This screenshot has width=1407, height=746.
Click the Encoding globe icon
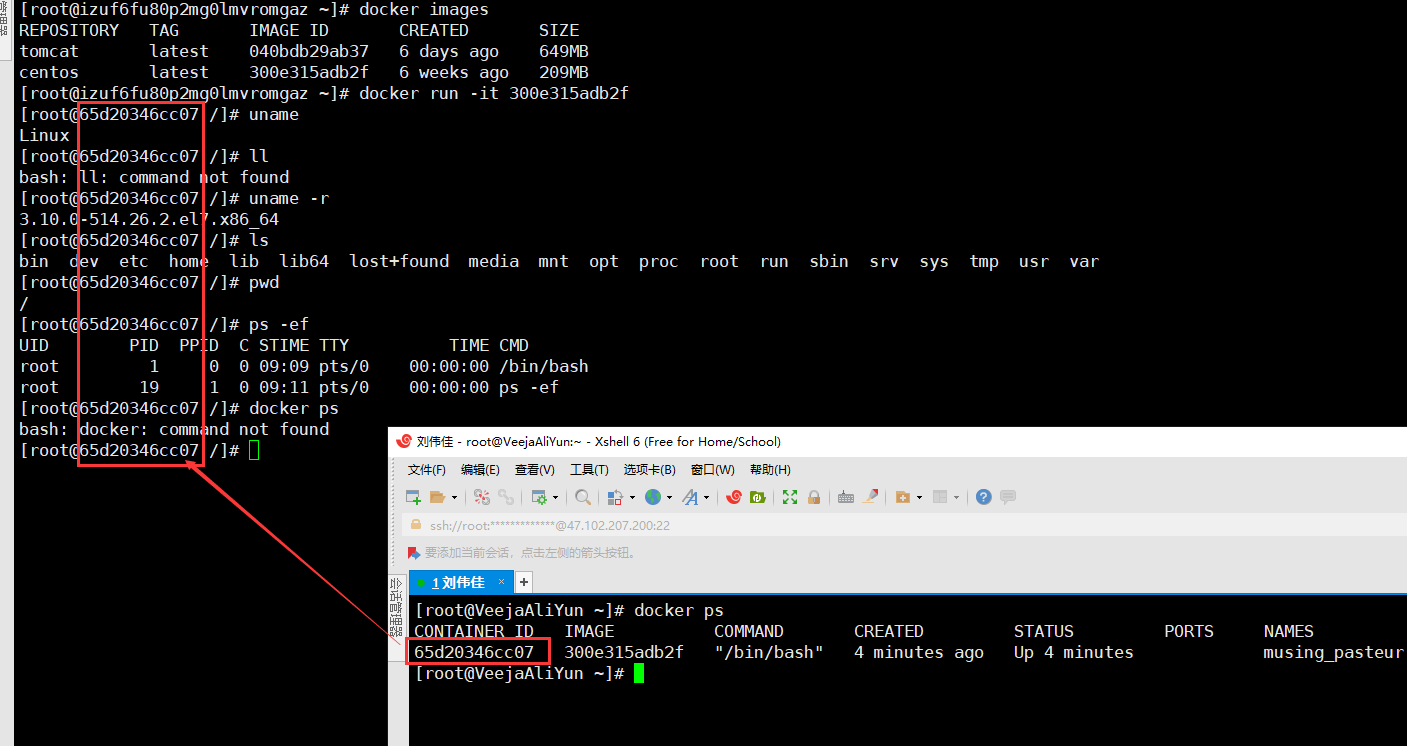coord(653,497)
